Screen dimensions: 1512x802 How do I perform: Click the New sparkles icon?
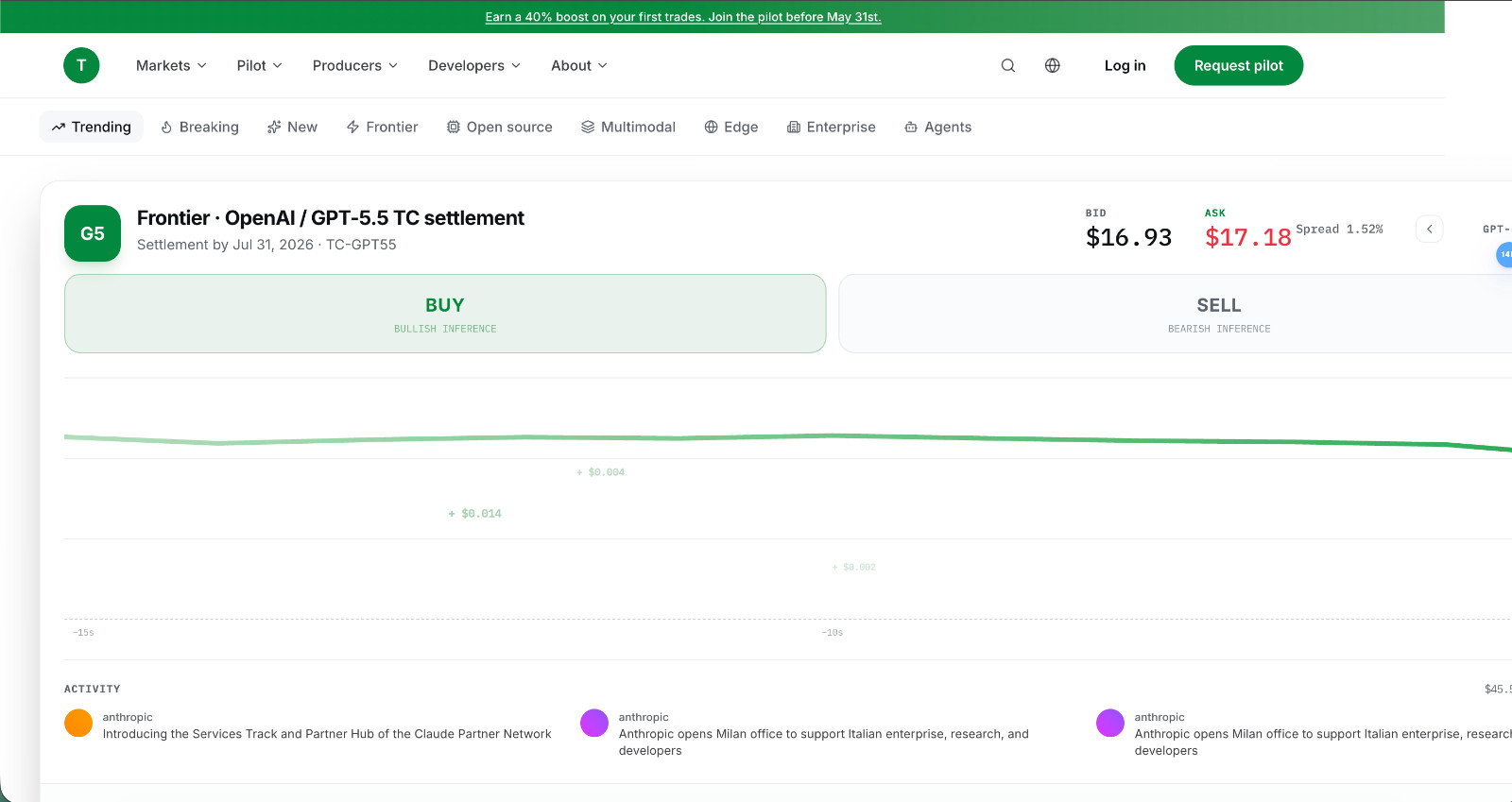(x=274, y=127)
